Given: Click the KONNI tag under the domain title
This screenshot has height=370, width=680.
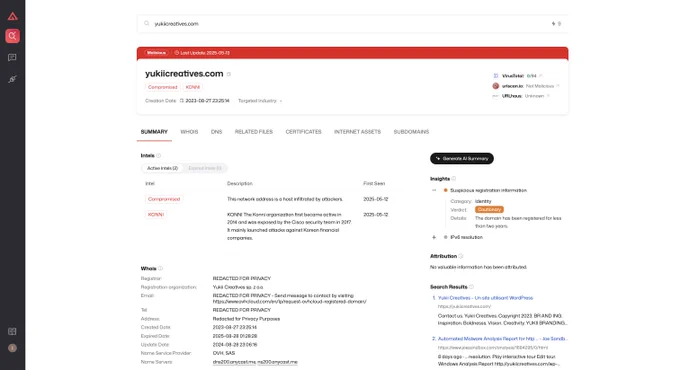Looking at the screenshot, I should [193, 87].
